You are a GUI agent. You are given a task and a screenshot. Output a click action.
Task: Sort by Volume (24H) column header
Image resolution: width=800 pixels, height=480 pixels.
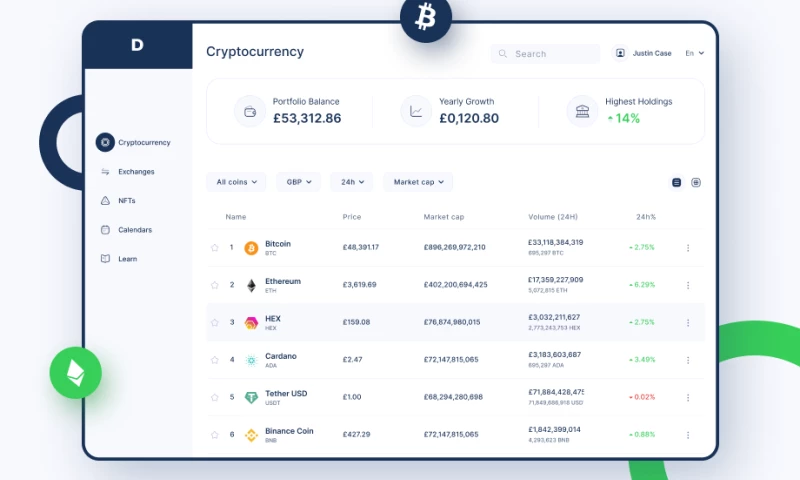coord(553,217)
